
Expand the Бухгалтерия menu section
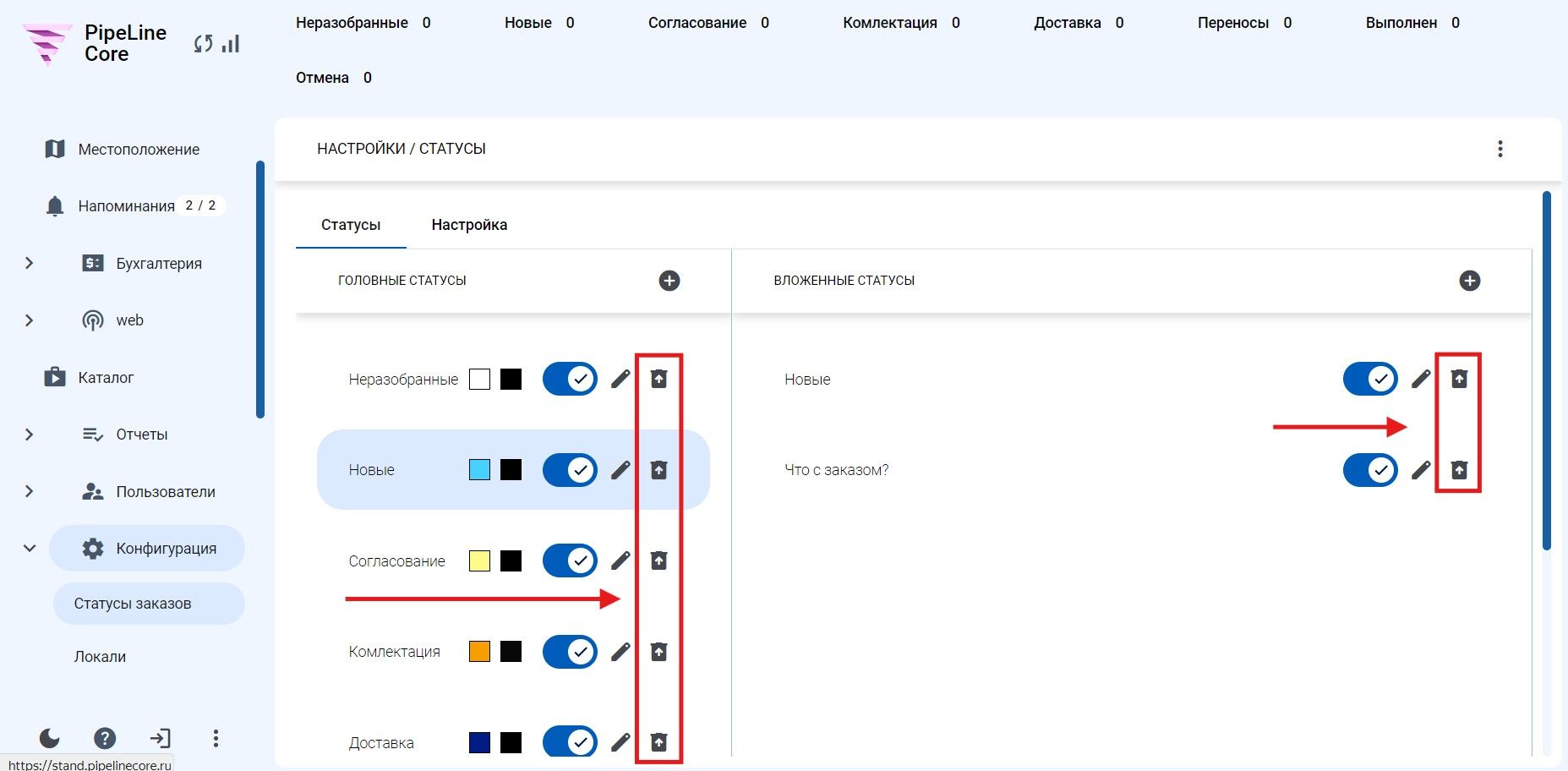30,263
